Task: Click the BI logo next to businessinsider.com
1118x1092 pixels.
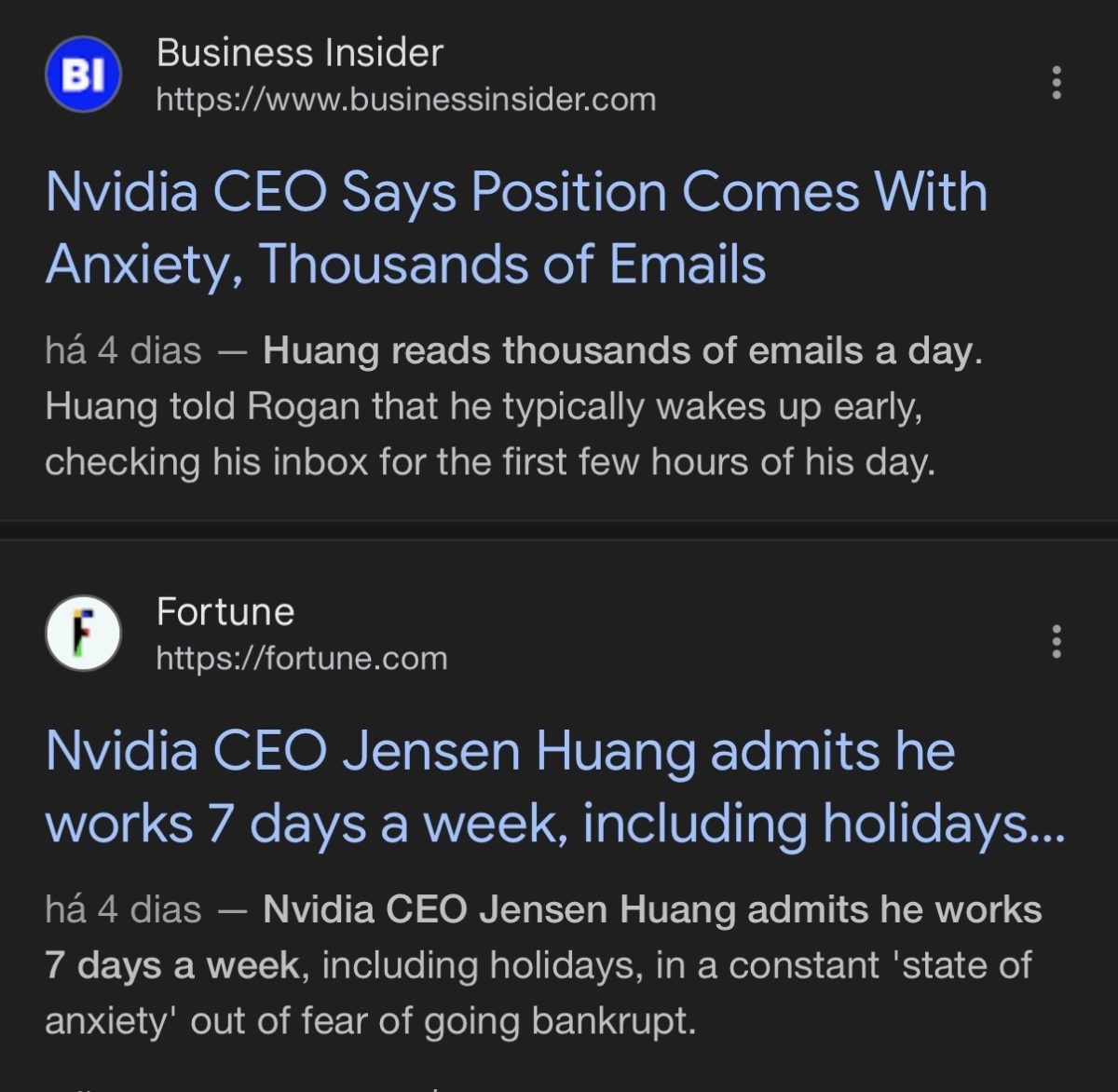Action: click(x=82, y=76)
